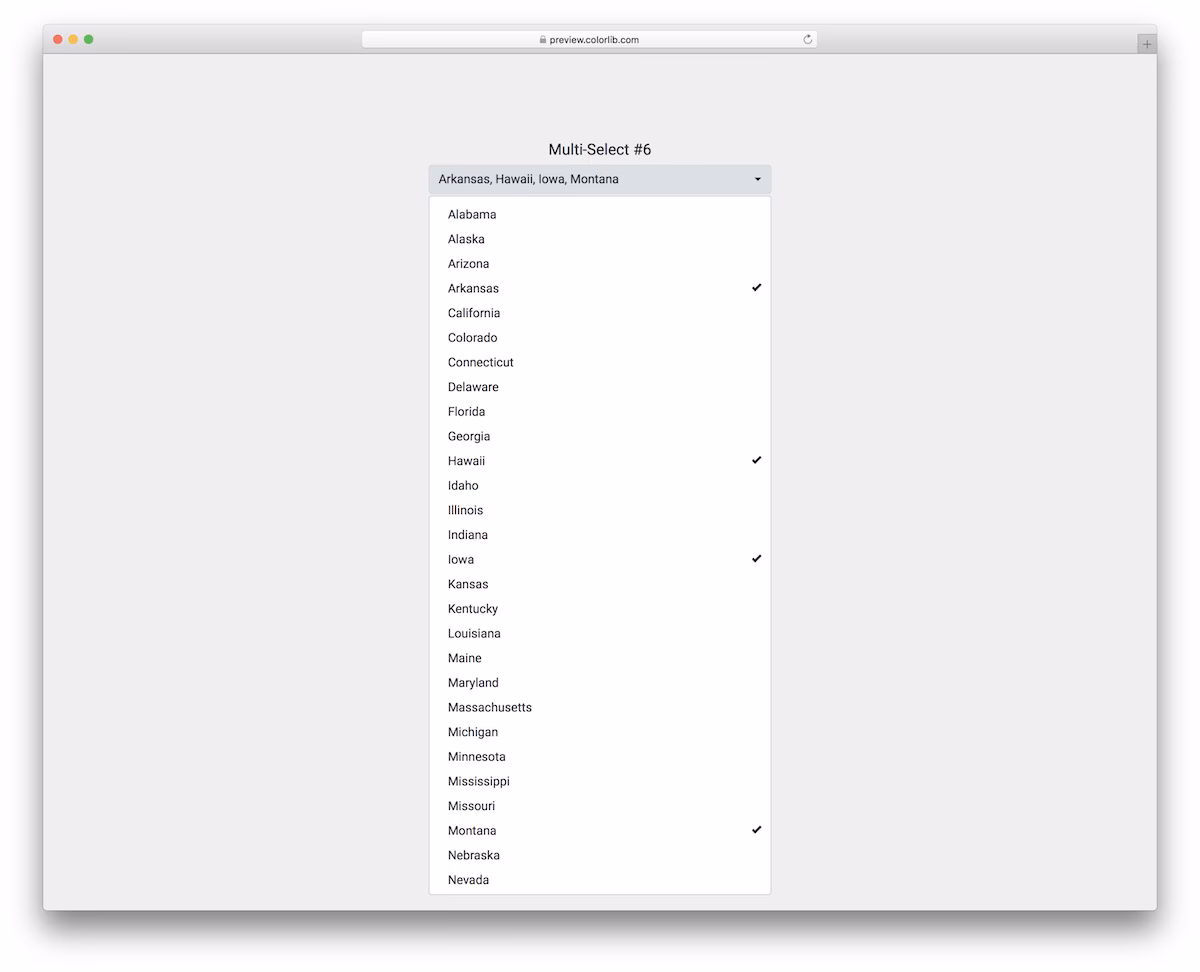This screenshot has width=1200, height=972.
Task: Pick Nevada at the list bottom
Action: 600,880
